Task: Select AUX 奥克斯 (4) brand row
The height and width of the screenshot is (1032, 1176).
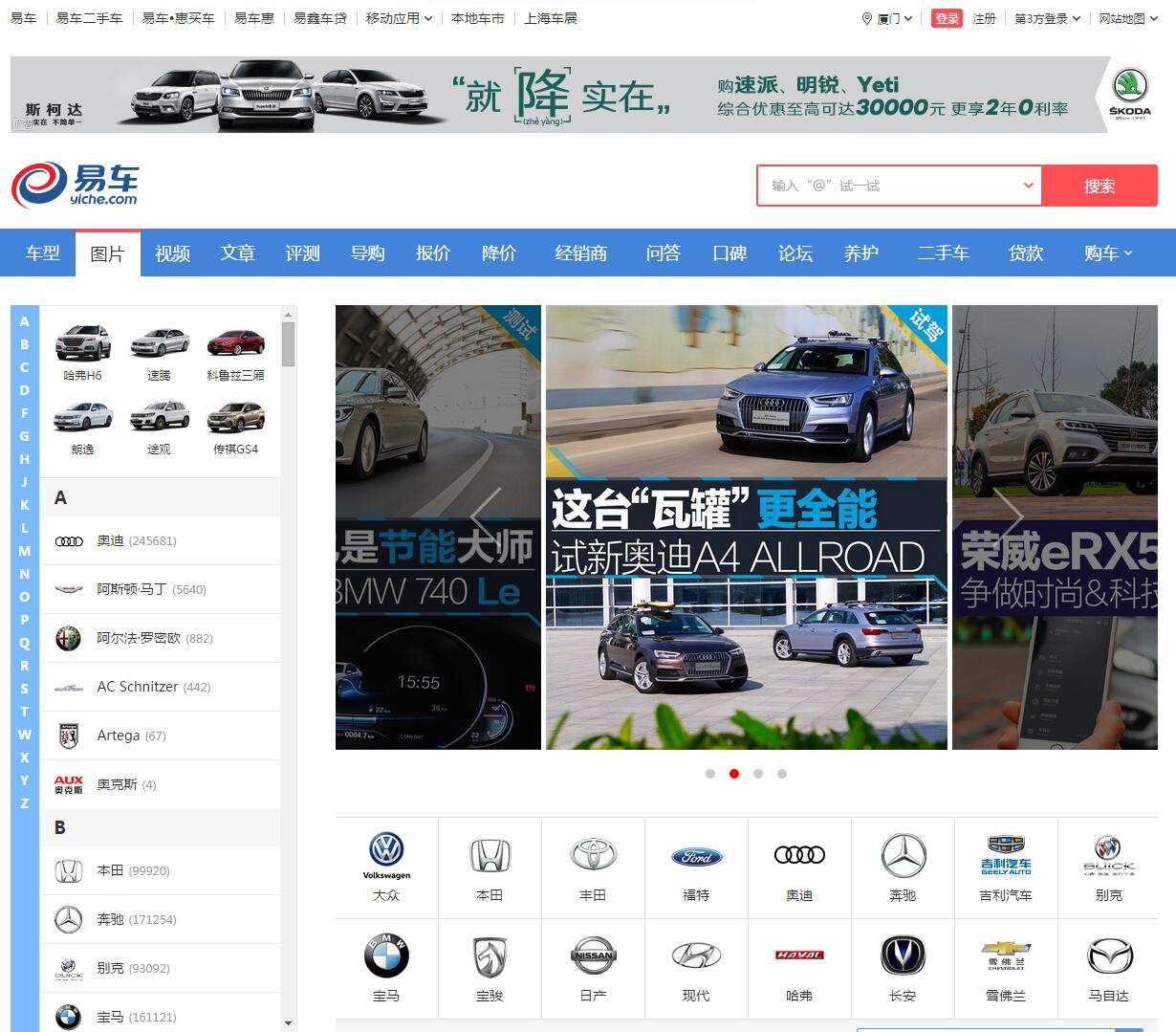Action: (x=160, y=784)
